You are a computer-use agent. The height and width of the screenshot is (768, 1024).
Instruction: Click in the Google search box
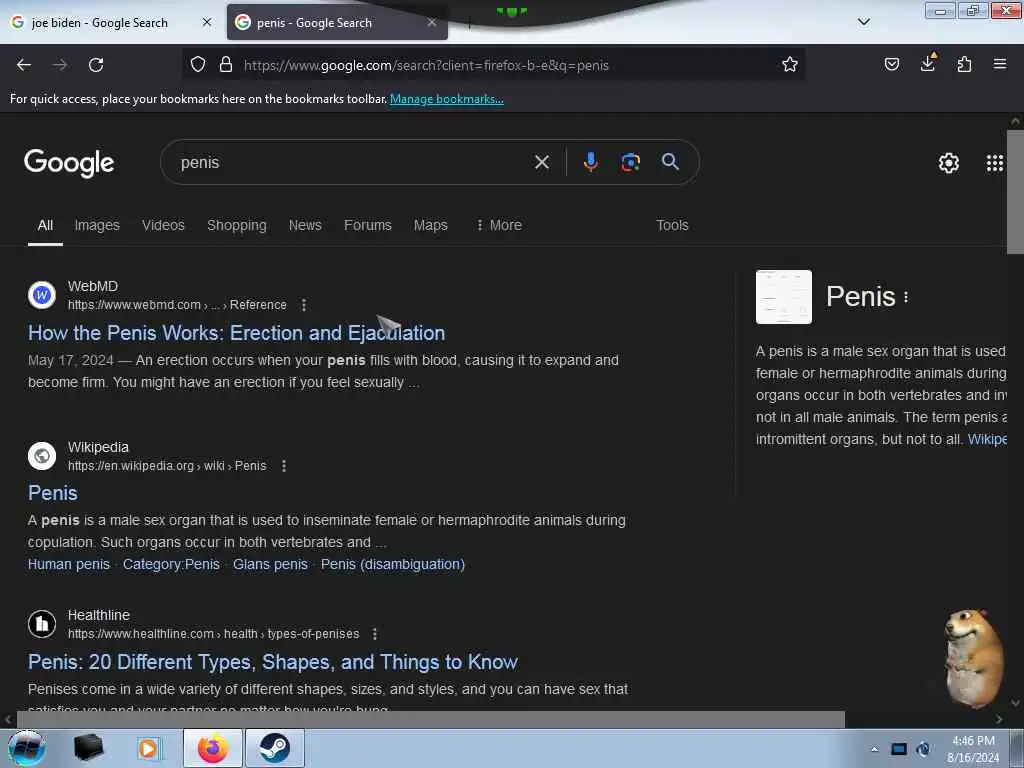point(353,163)
